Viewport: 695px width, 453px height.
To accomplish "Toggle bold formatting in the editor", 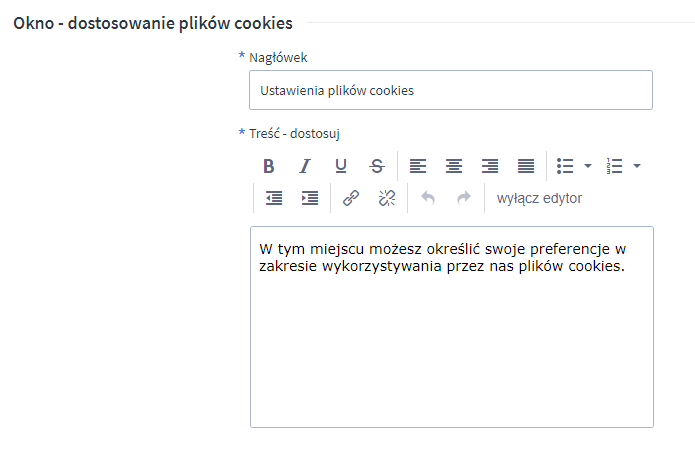I will click(268, 166).
